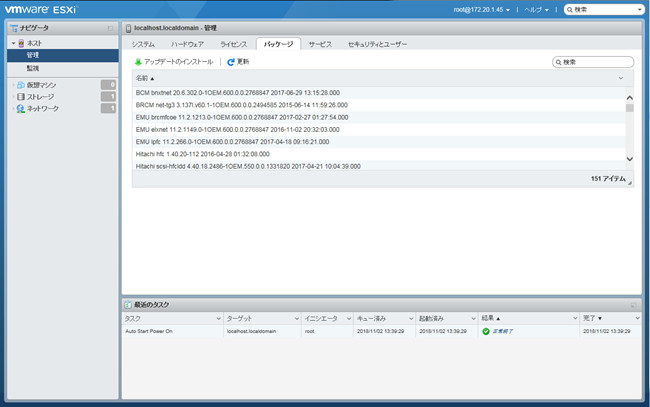Open the Name column options chevron
Screen dimensions: 650x407
[621, 78]
